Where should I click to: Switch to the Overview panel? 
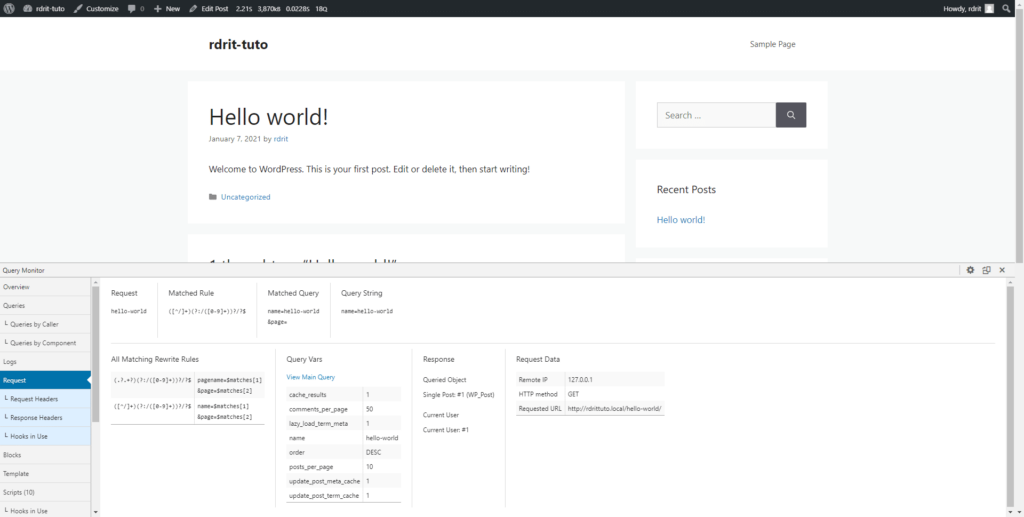[x=17, y=287]
